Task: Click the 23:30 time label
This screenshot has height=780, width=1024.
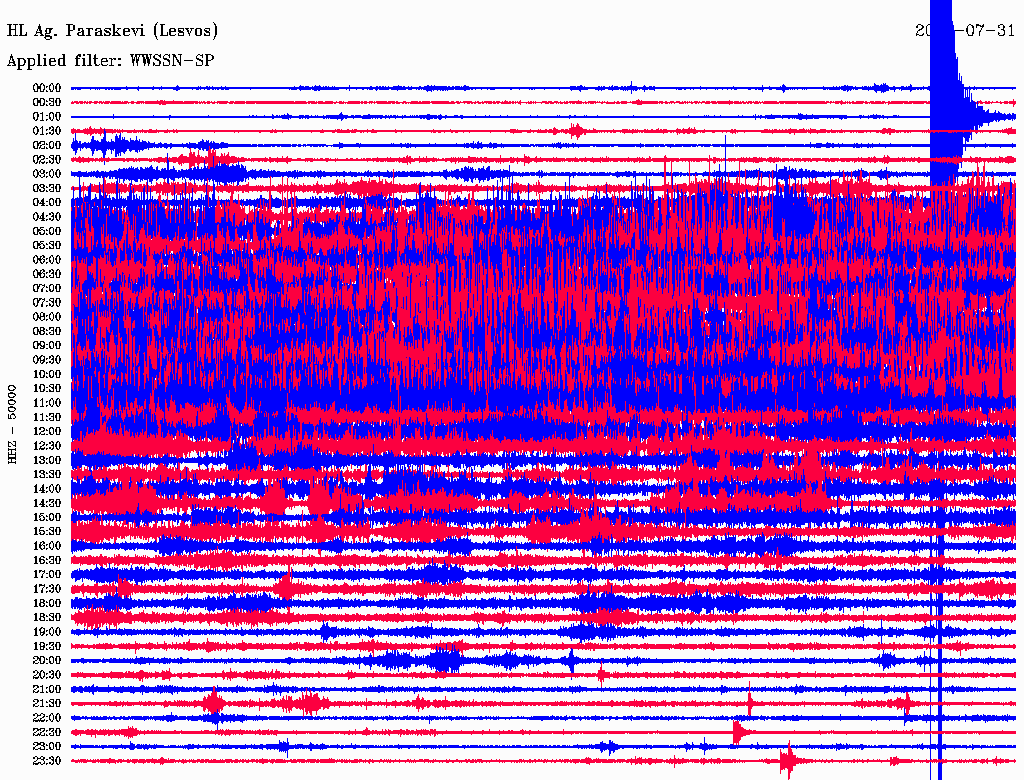Action: pos(47,760)
